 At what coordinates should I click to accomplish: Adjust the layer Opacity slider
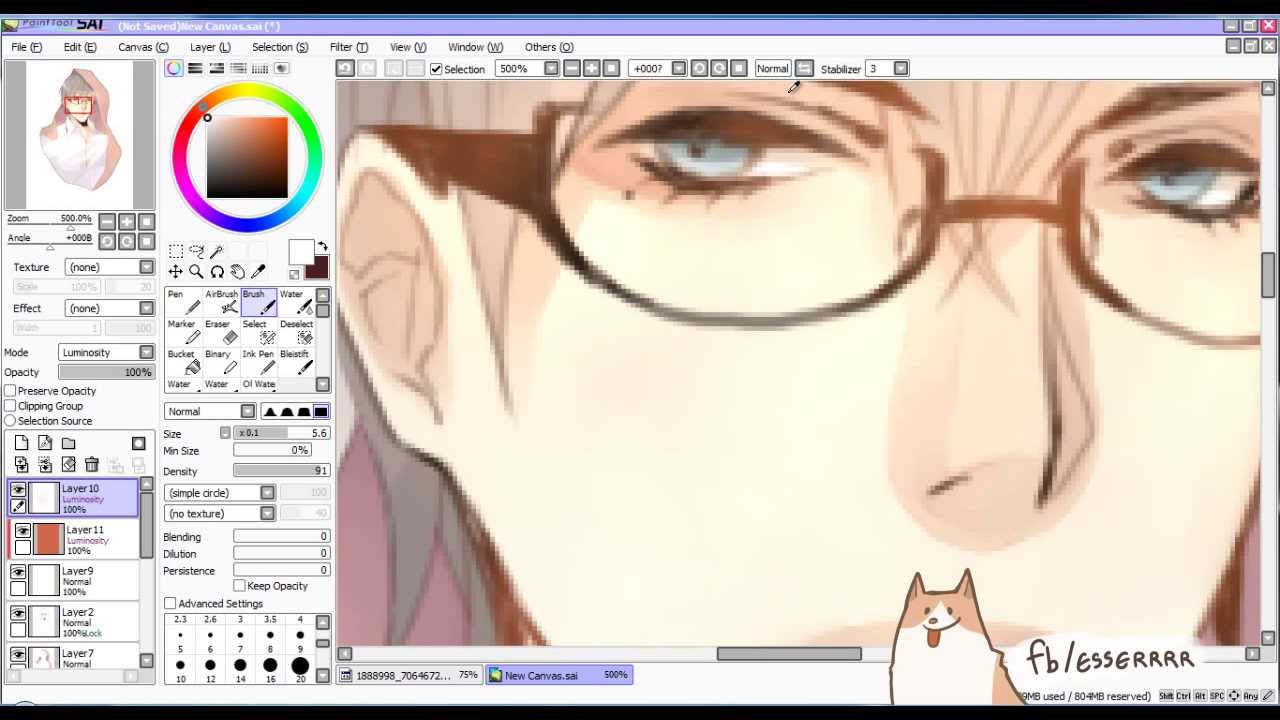[x=106, y=372]
